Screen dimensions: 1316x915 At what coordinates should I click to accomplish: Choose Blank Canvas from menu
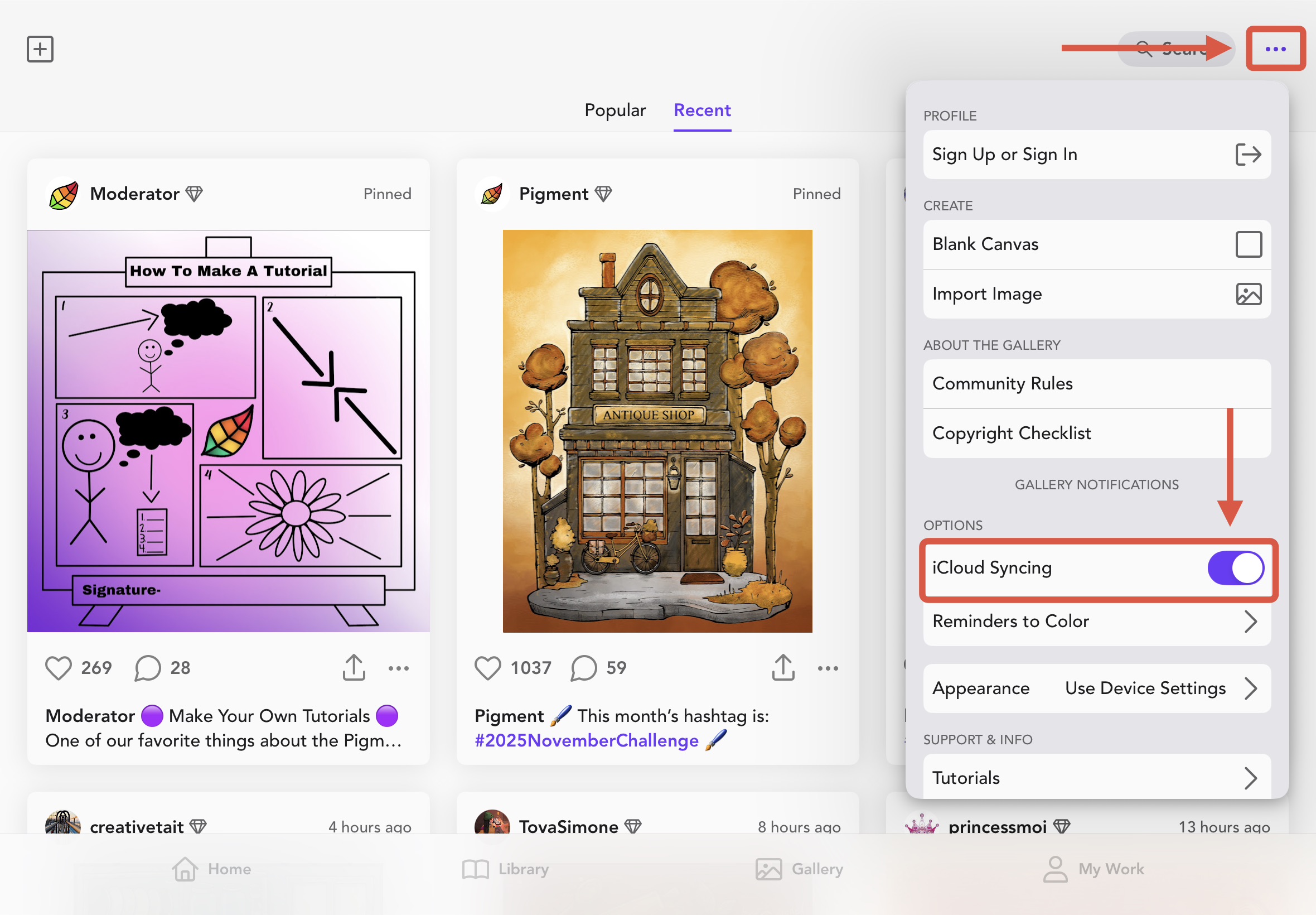1096,244
